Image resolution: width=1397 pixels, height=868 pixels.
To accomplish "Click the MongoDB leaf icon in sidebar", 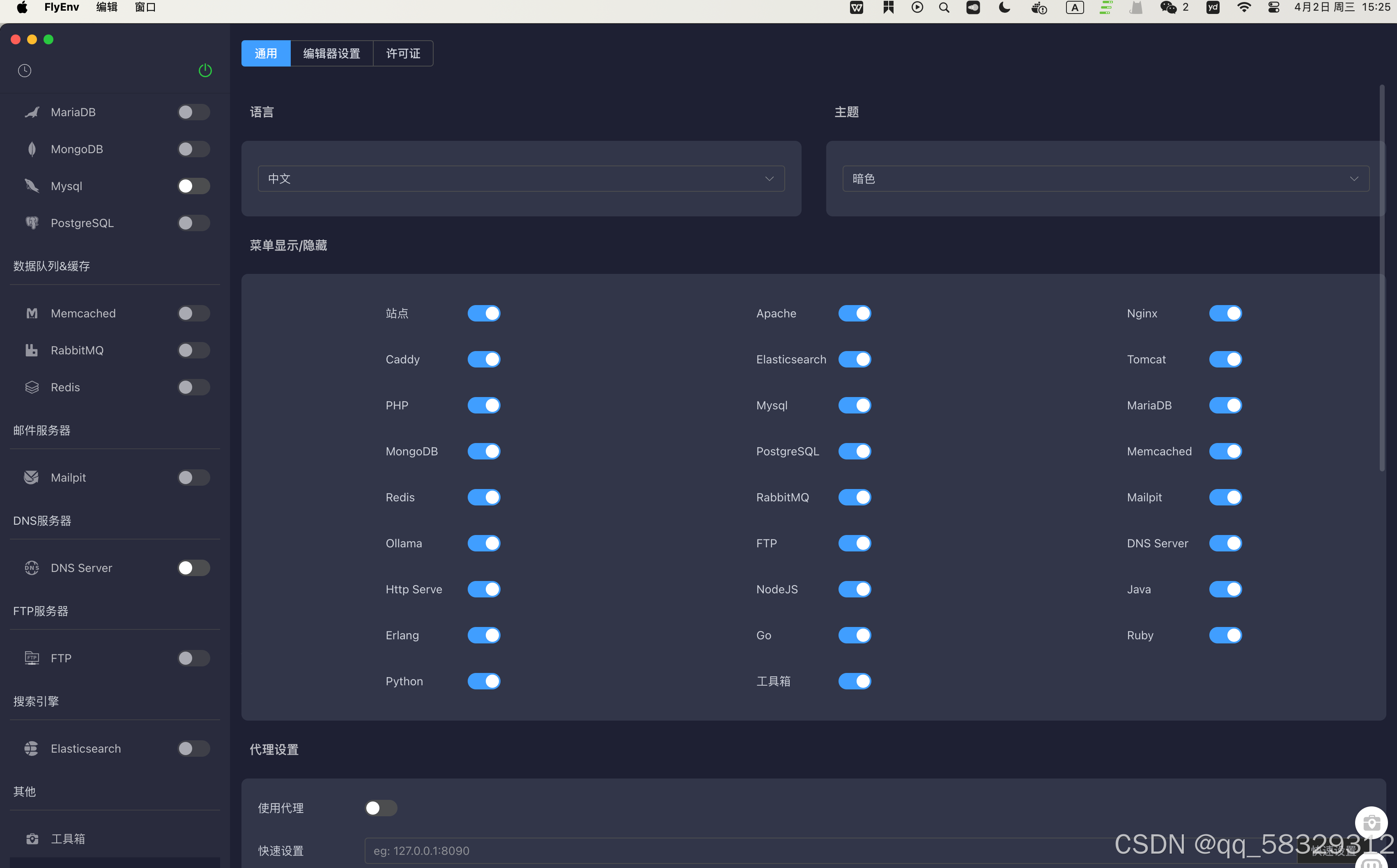I will coord(32,149).
